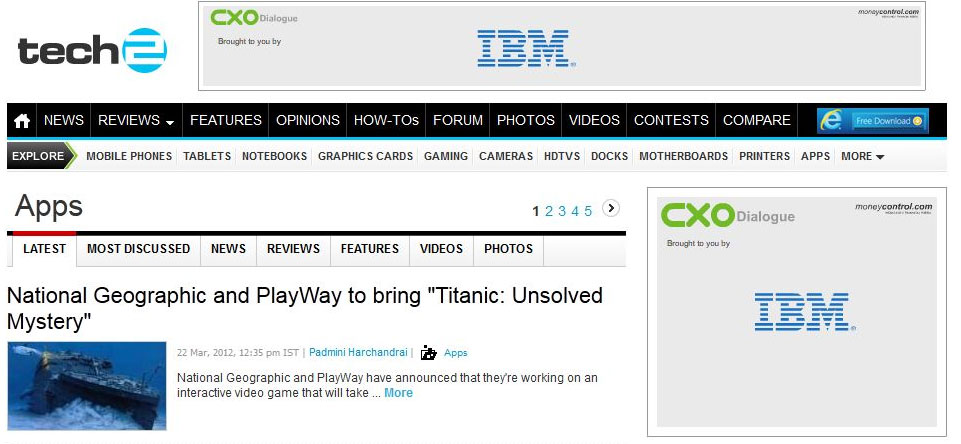
Task: Open FORUM in main navigation
Action: [458, 120]
